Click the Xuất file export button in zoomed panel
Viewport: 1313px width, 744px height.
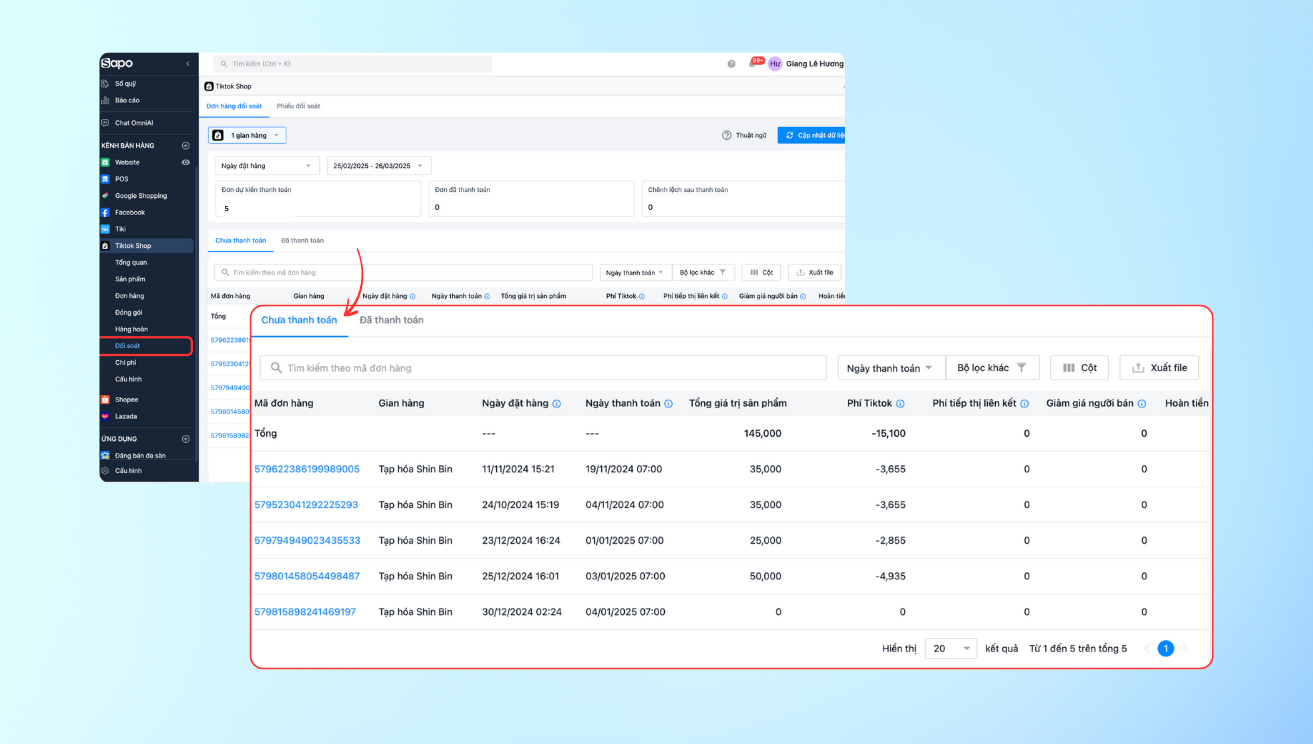[1159, 368]
